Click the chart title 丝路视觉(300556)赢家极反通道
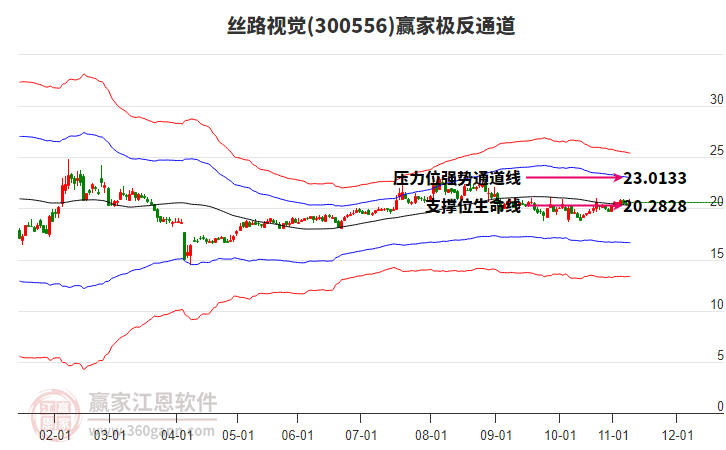 (371, 26)
